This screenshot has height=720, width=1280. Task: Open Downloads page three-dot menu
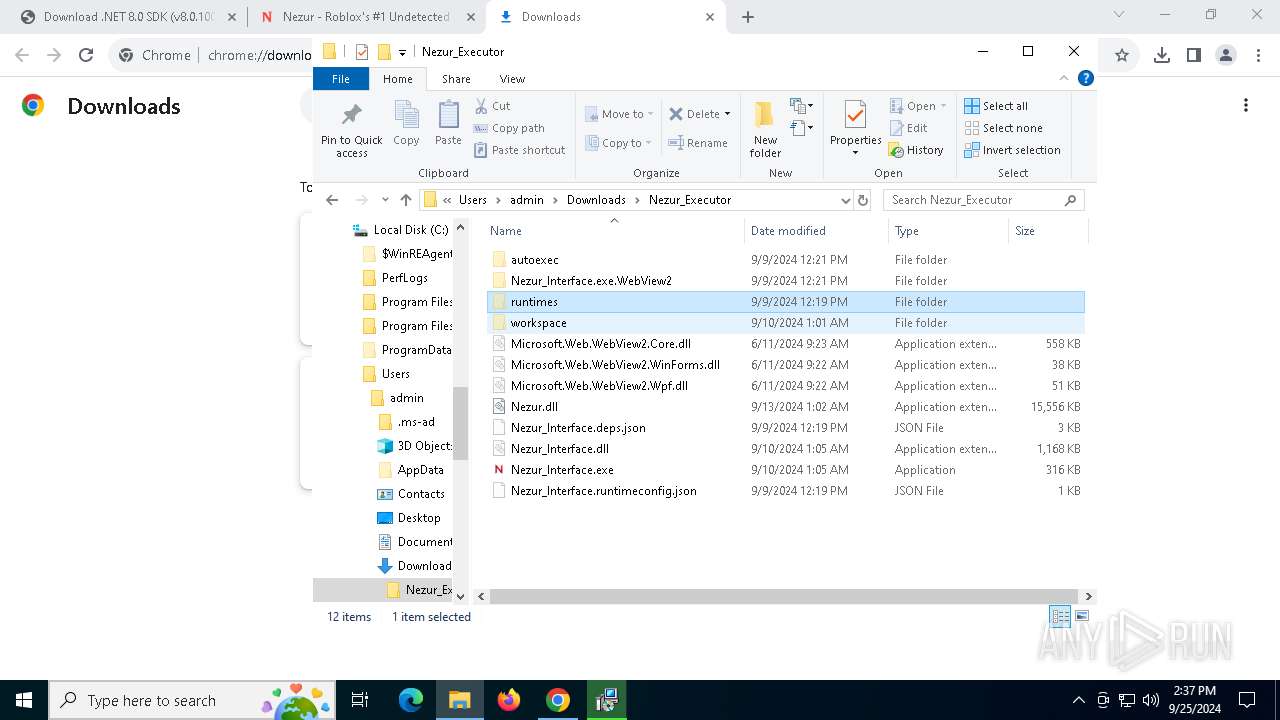1245,105
